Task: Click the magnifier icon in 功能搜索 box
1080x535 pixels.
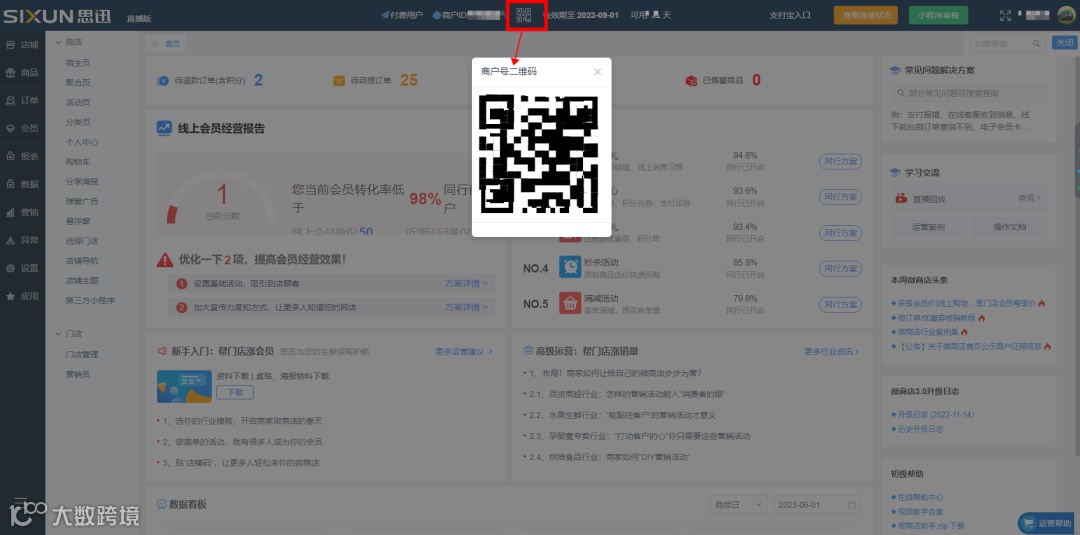Action: coord(1036,44)
